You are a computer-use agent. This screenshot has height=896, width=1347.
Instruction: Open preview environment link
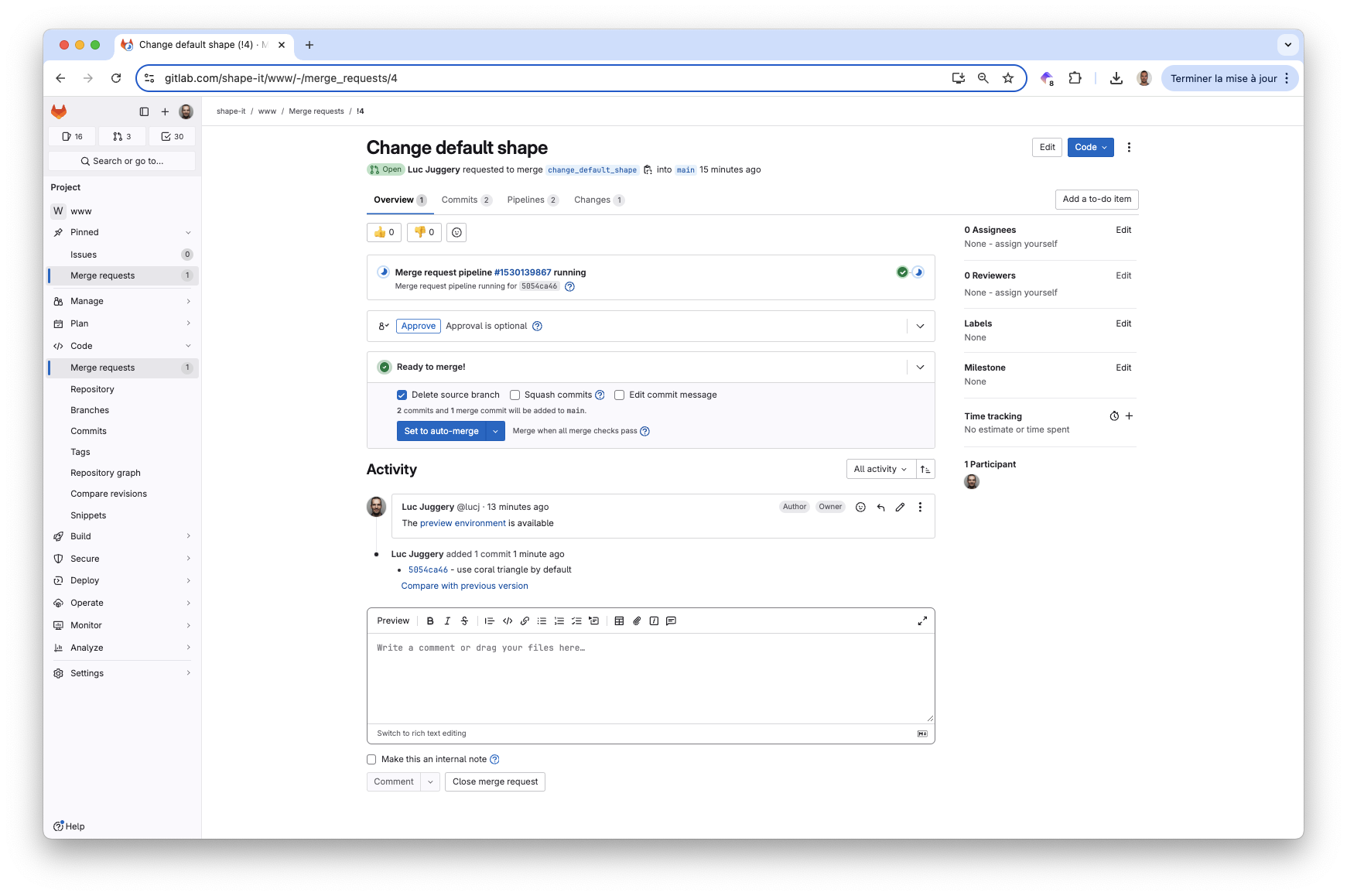point(463,523)
